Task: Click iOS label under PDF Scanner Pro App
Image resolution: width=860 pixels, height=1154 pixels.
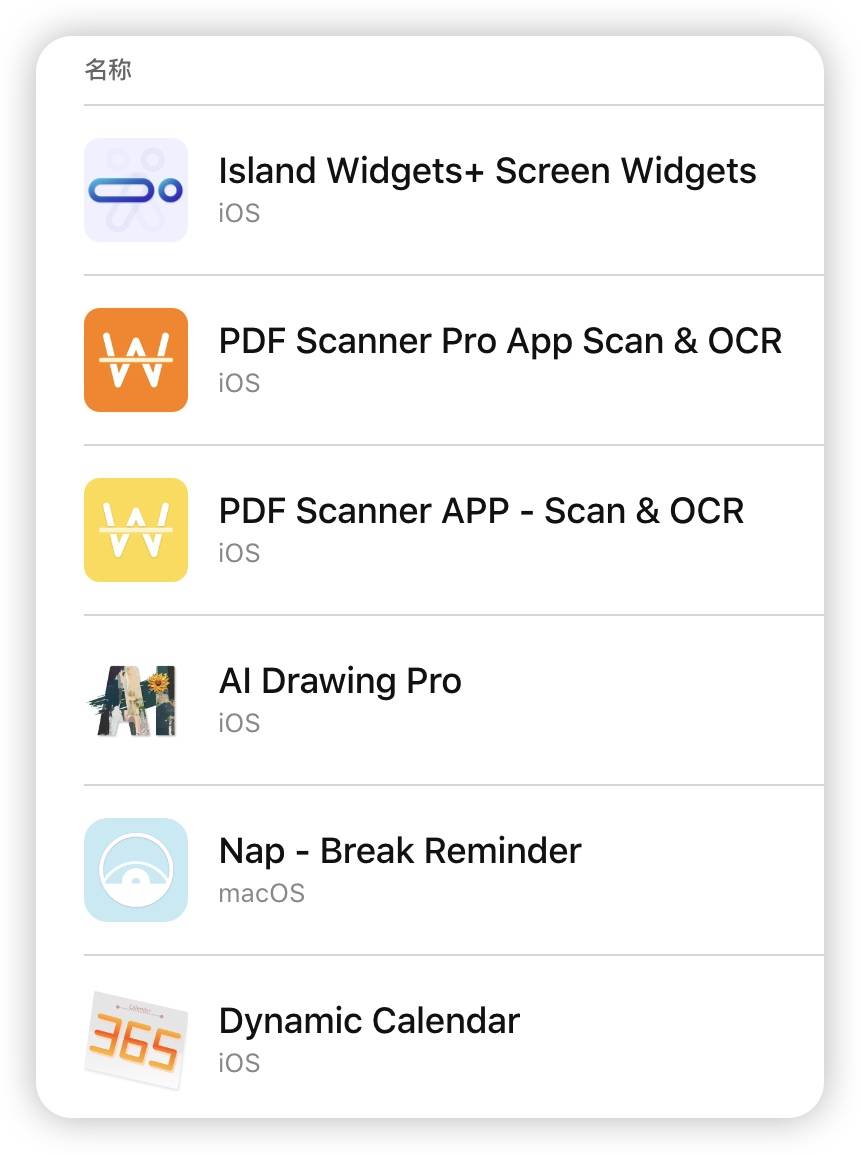Action: pyautogui.click(x=239, y=383)
